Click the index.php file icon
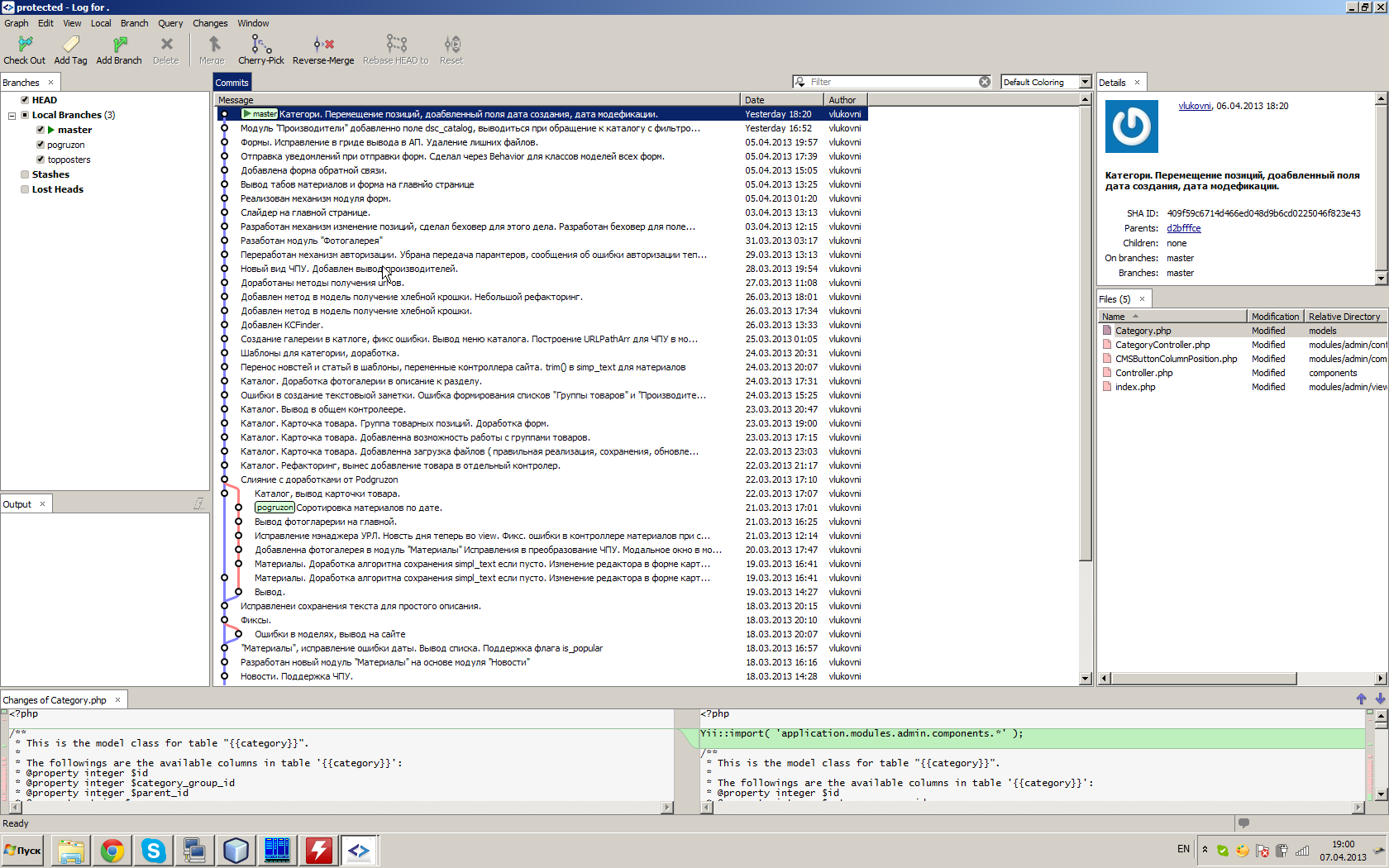Screen dimensions: 1389x868 tap(1107, 387)
